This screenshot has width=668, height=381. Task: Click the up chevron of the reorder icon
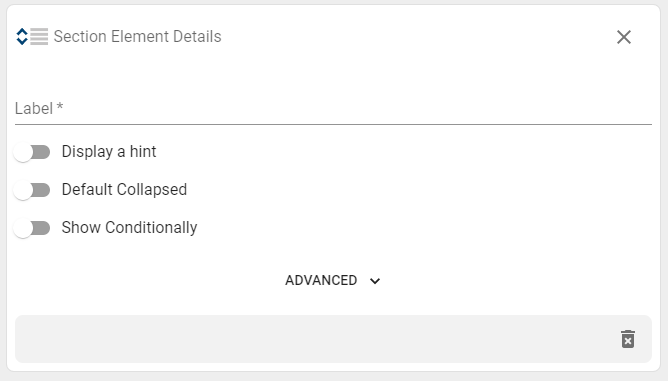point(22,32)
